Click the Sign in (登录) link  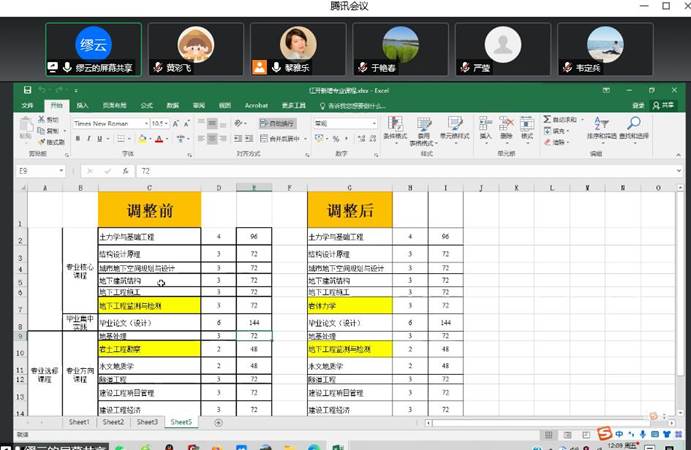pos(638,105)
